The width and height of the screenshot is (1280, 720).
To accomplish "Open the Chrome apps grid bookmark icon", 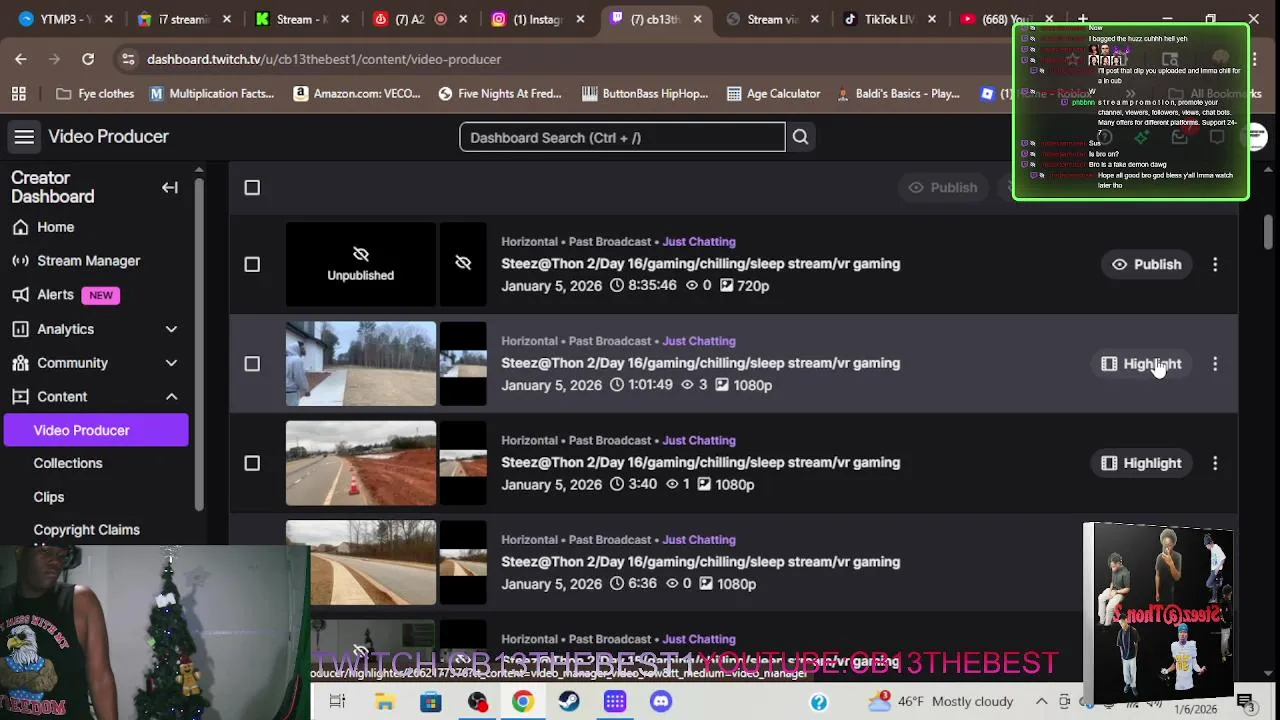I will [x=19, y=94].
